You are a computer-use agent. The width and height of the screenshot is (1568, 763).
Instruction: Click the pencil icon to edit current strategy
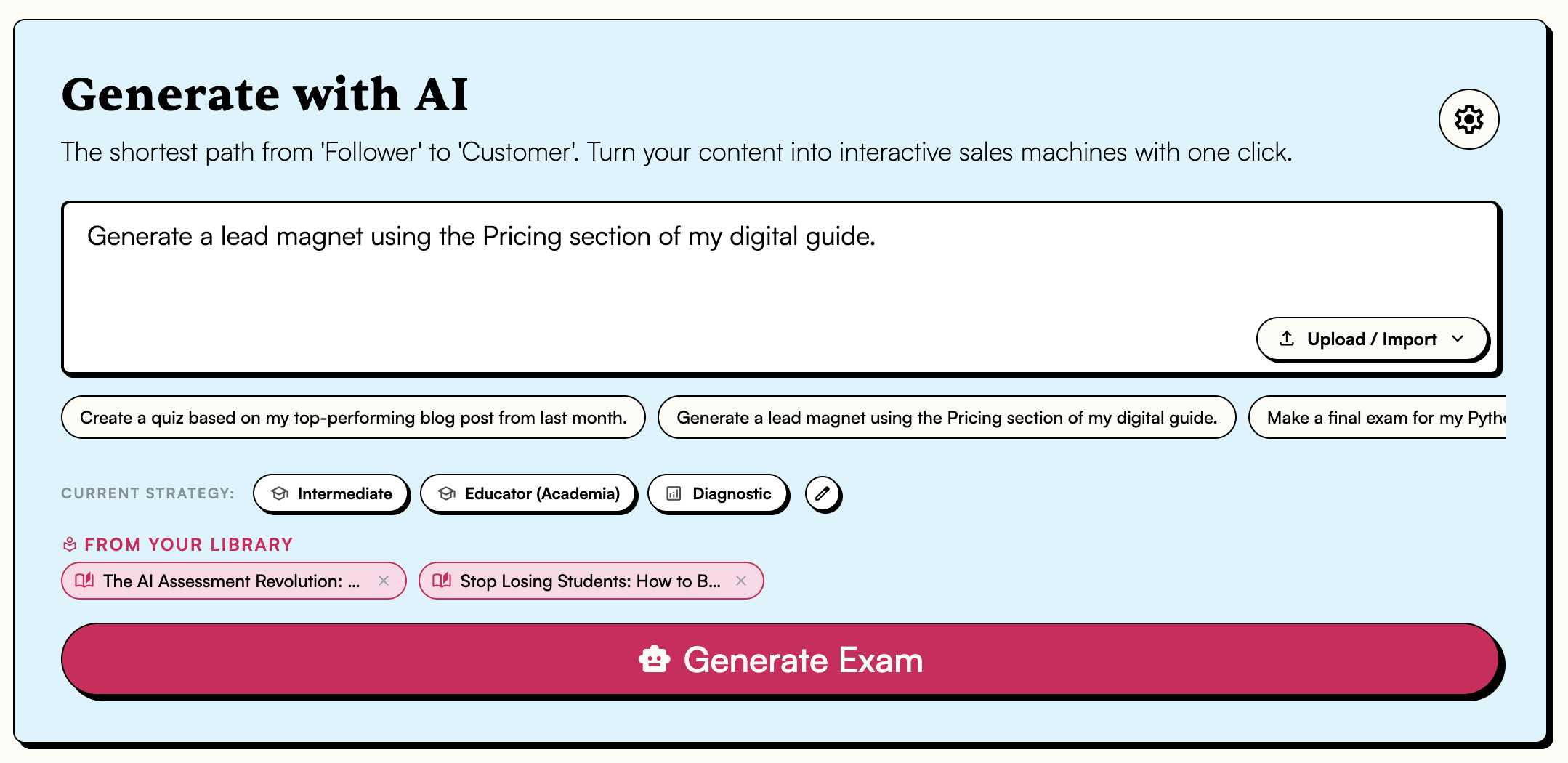point(823,493)
